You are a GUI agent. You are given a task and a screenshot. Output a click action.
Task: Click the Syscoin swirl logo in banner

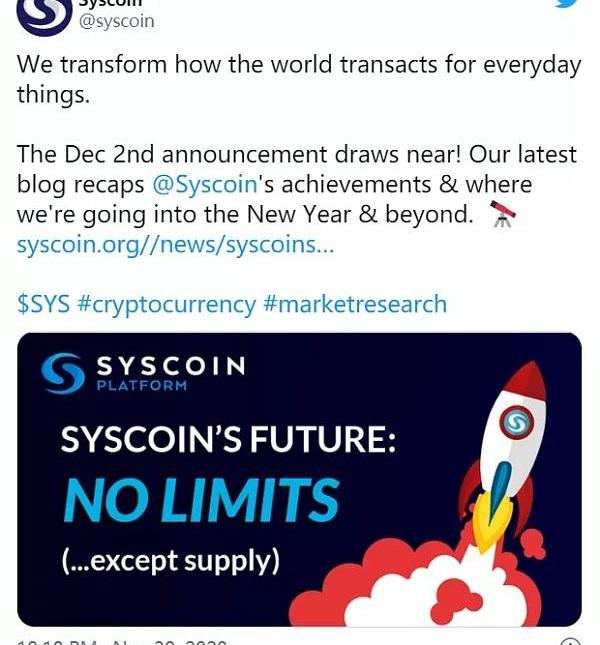pos(63,372)
